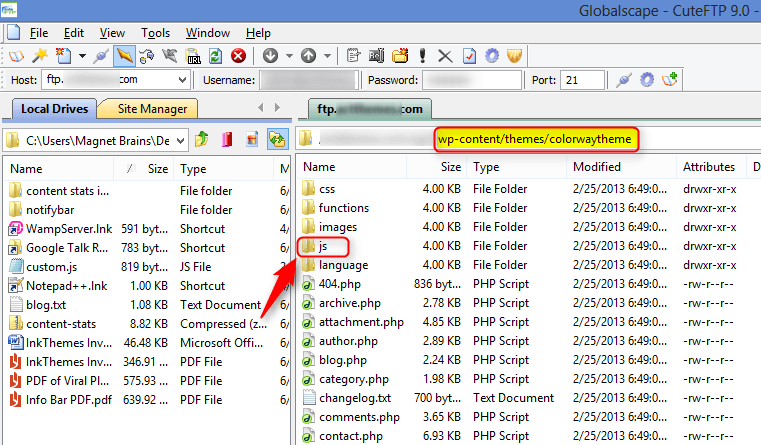
Task: Click the shield icon in toolbar
Action: point(514,56)
